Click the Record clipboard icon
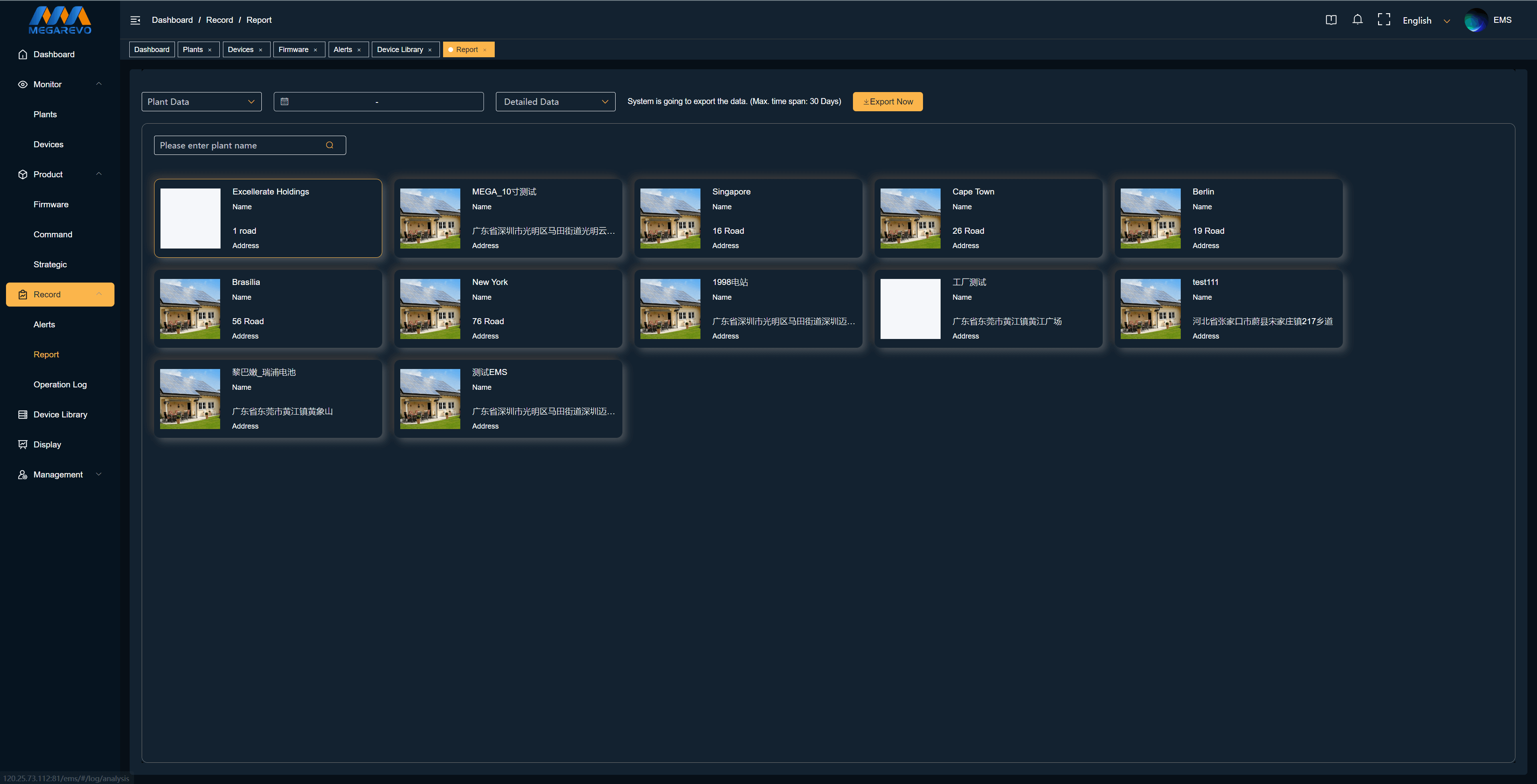This screenshot has height=784, width=1537. coord(23,294)
